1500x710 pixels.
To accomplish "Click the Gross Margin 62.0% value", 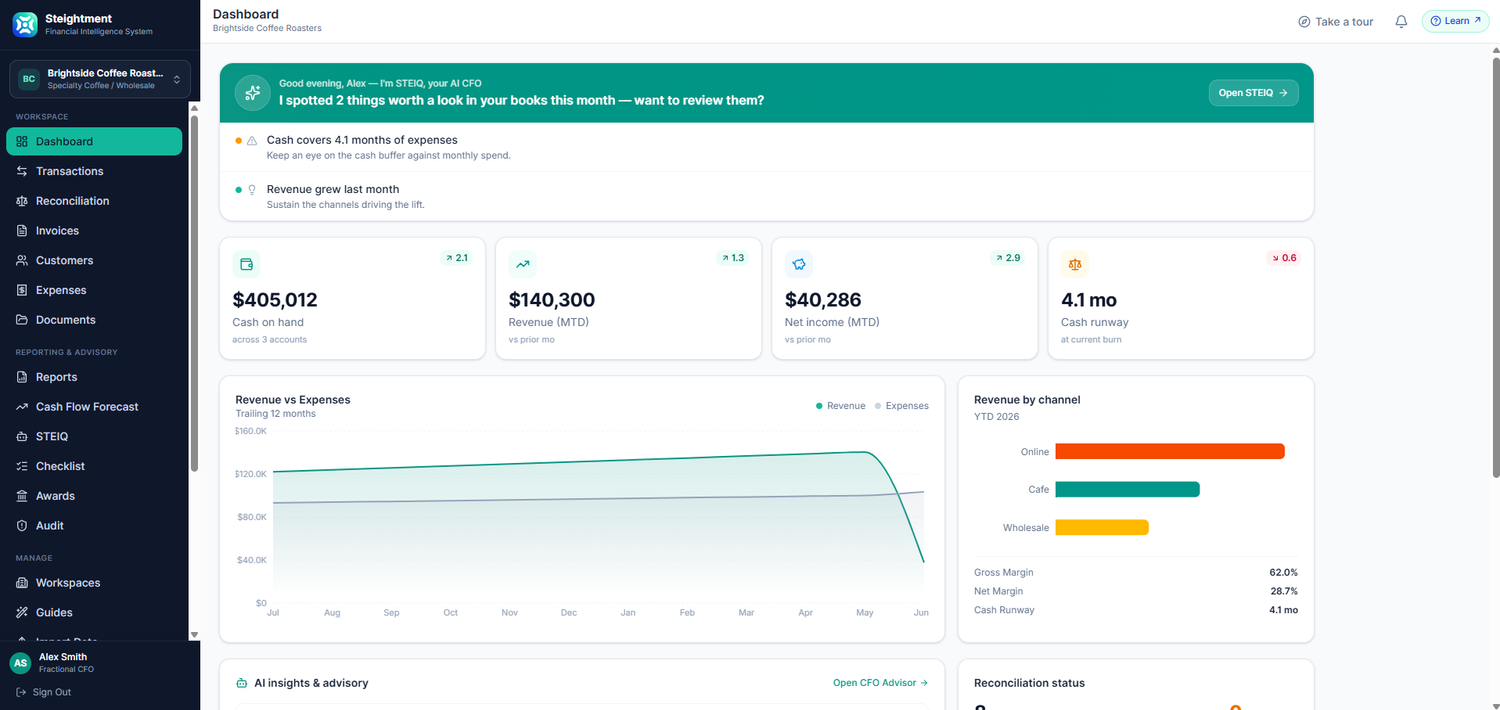I will 1283,573.
